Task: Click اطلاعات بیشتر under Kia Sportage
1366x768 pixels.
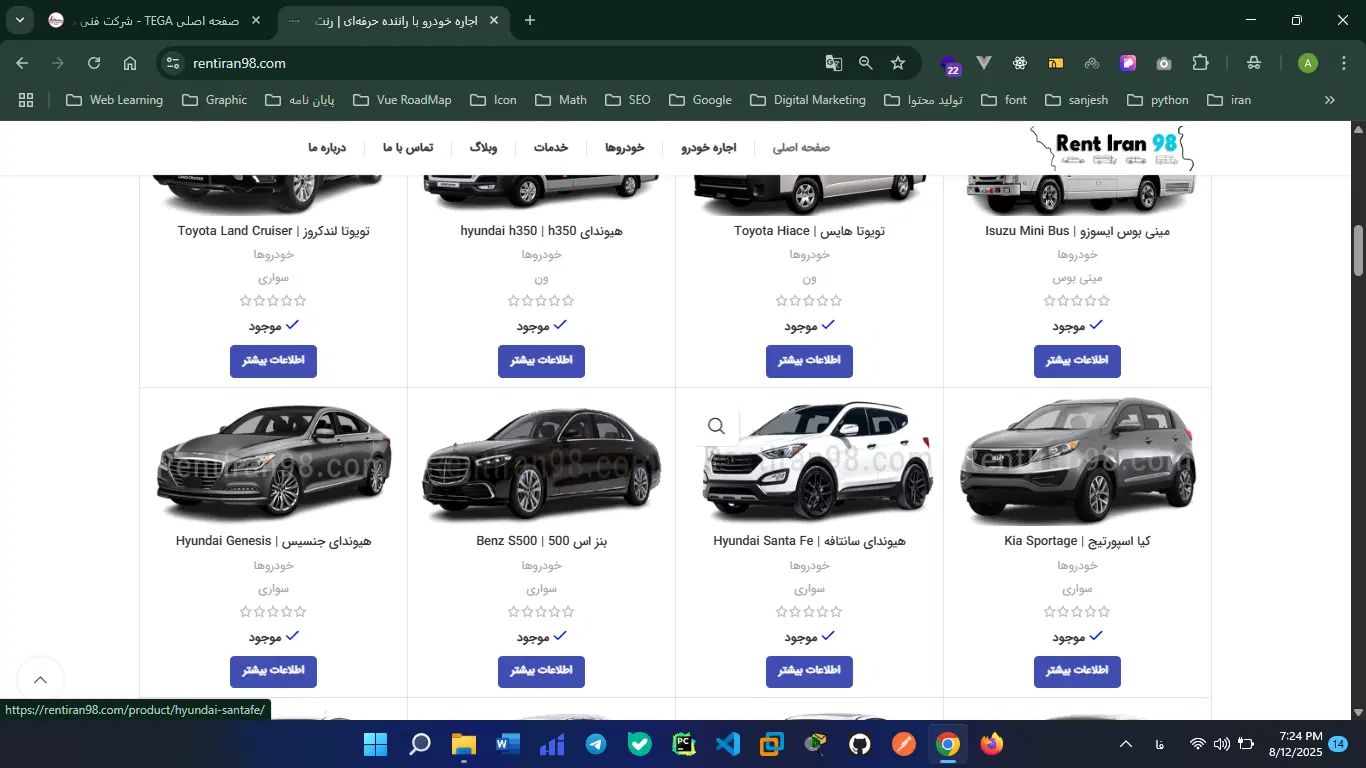Action: [x=1077, y=671]
